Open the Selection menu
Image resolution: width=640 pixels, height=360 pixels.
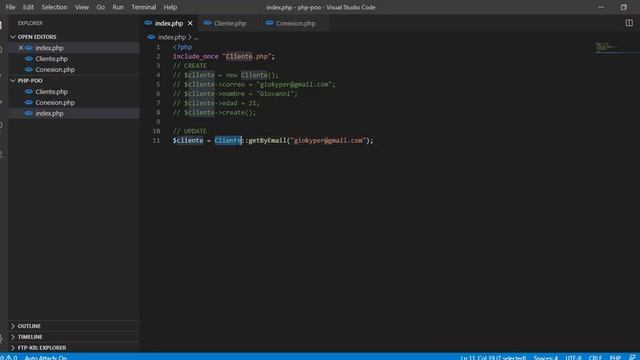coord(54,7)
